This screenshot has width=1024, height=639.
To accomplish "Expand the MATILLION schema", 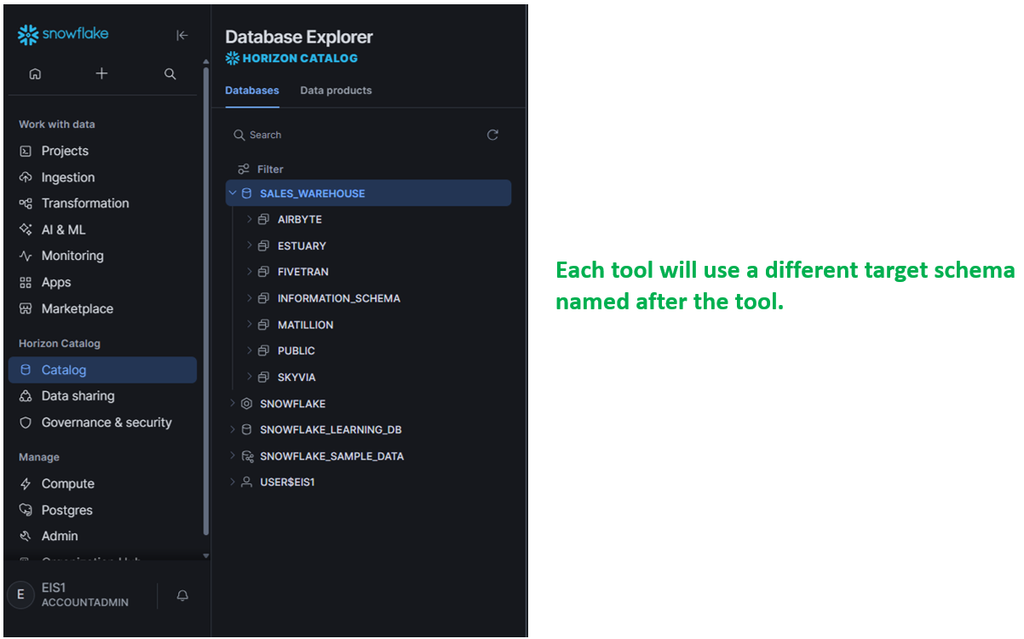I will [249, 324].
